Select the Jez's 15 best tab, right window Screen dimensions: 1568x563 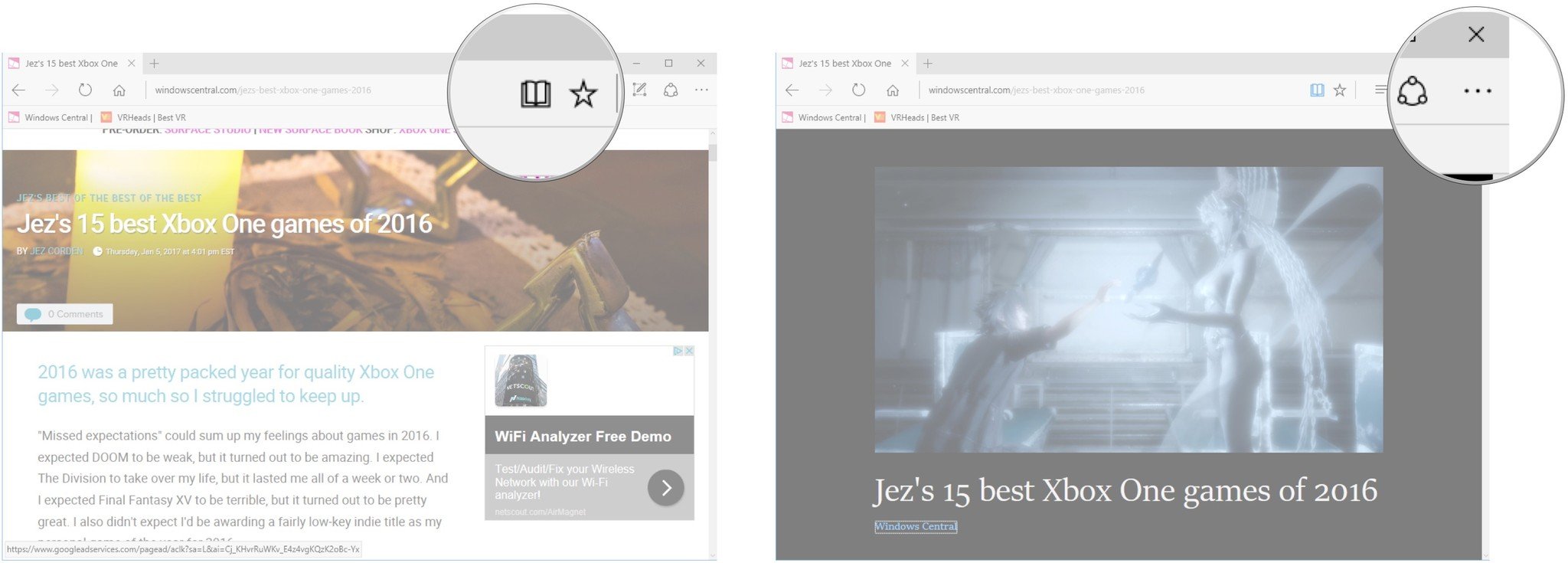point(844,64)
